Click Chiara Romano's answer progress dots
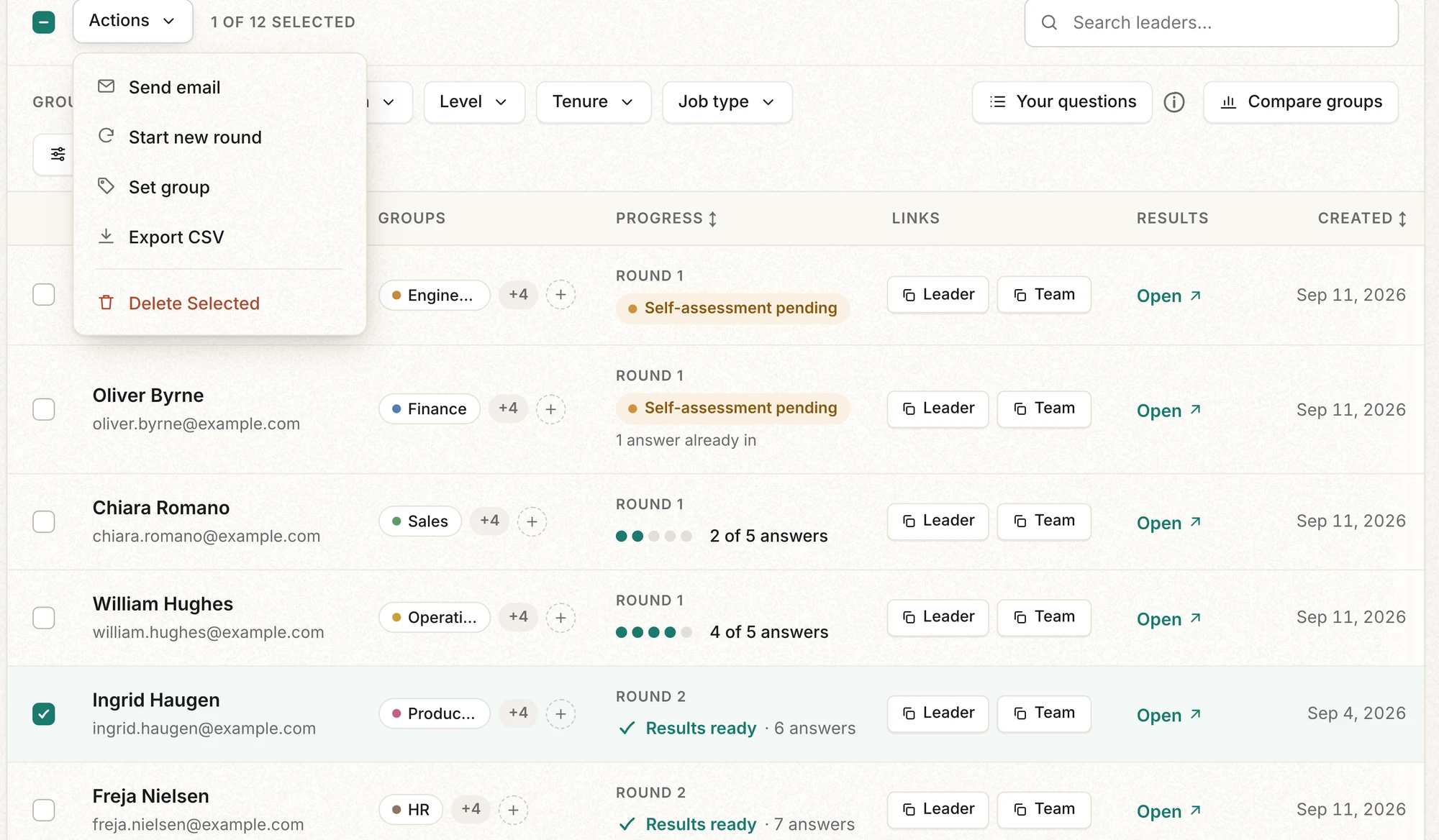 (654, 537)
